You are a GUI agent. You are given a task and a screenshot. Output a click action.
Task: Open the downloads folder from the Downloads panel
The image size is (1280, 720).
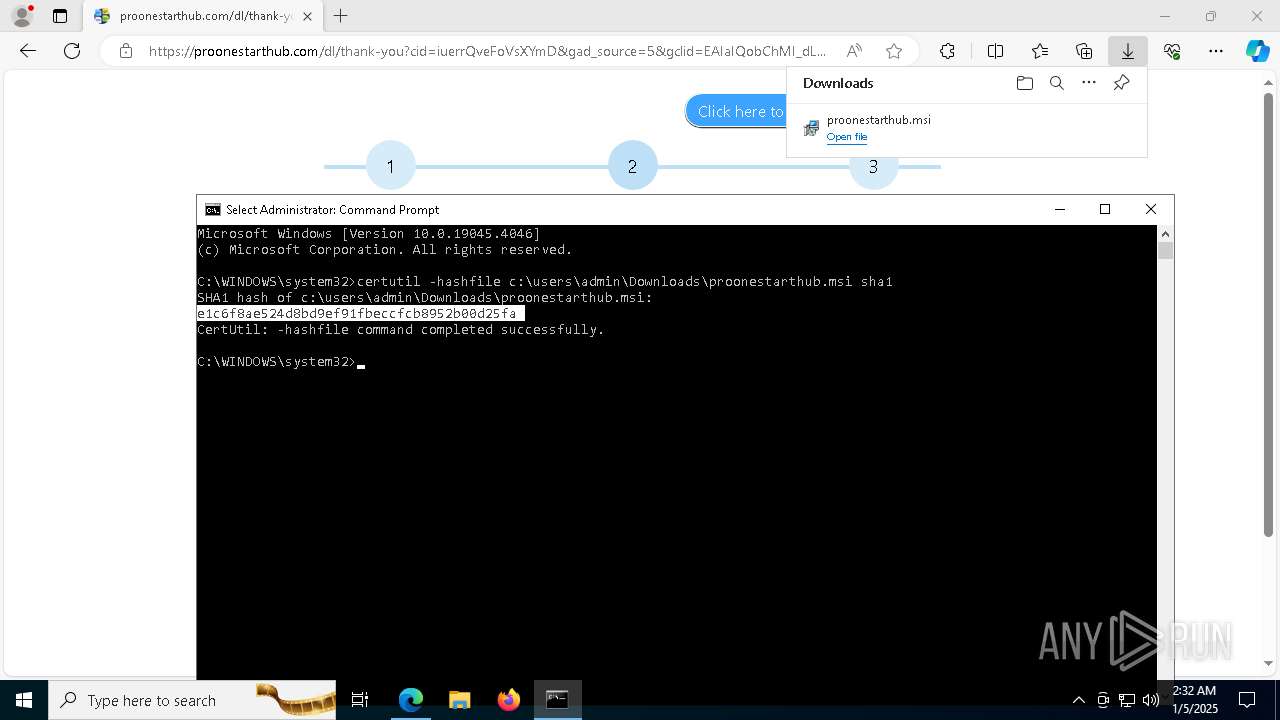point(1024,83)
